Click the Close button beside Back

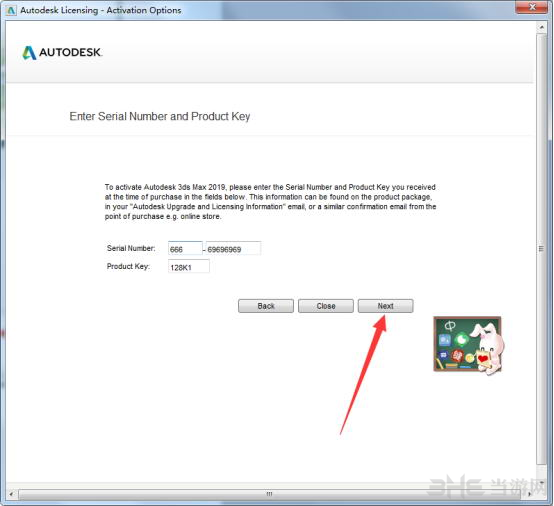point(326,306)
